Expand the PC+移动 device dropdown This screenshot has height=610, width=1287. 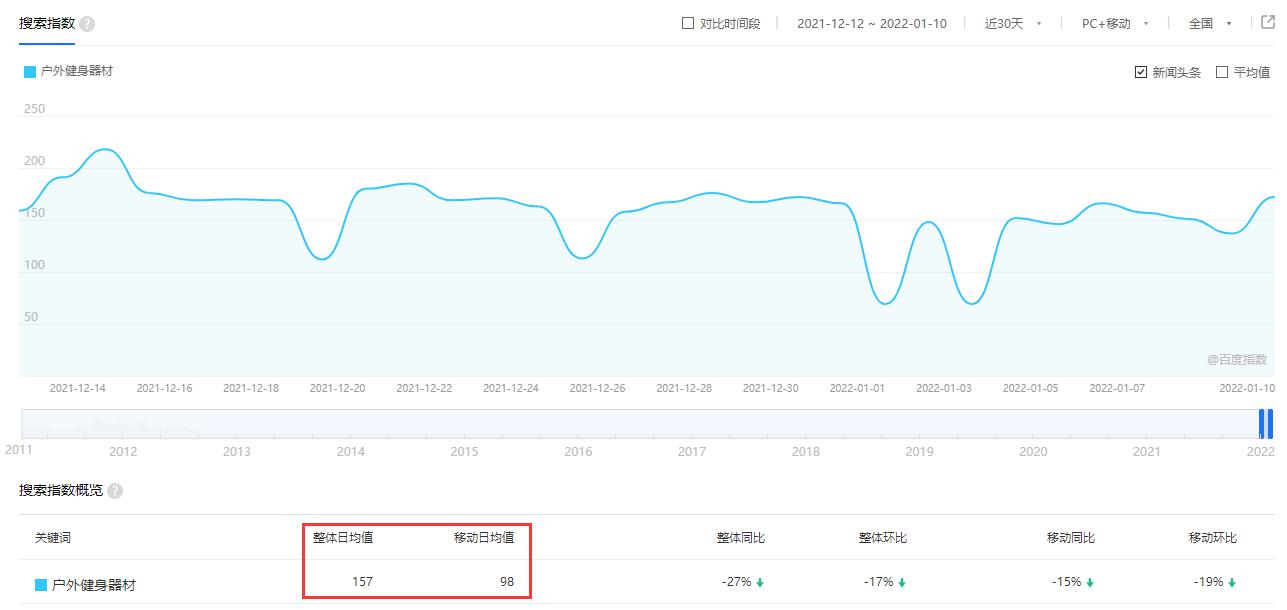click(1115, 23)
